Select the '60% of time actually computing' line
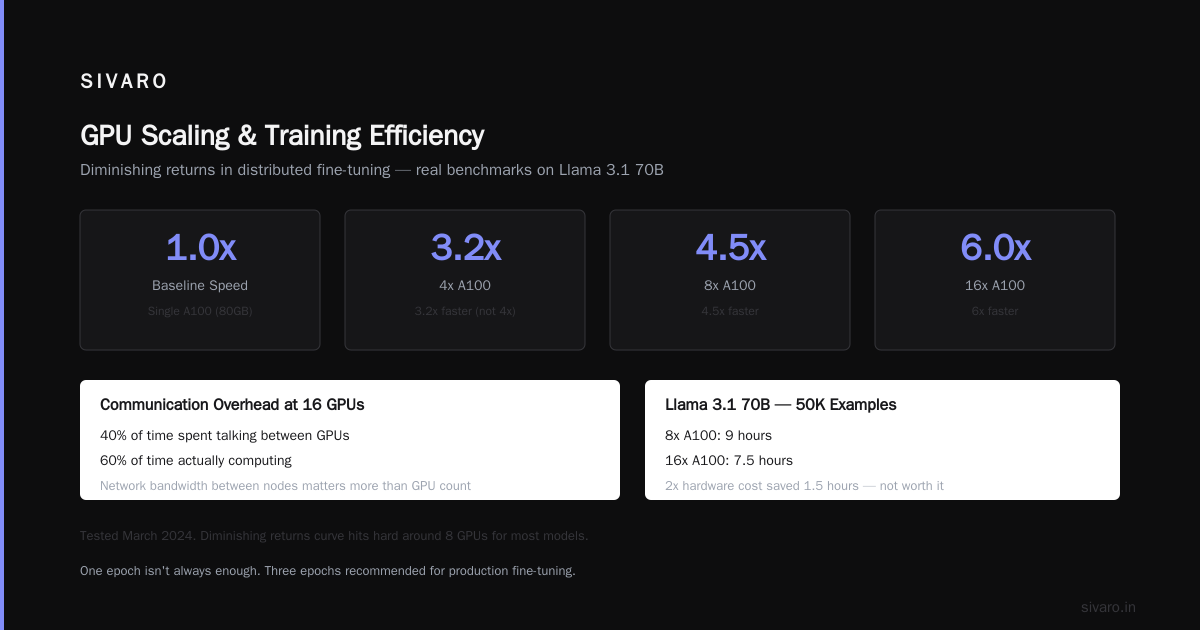The height and width of the screenshot is (630, 1200). 196,461
